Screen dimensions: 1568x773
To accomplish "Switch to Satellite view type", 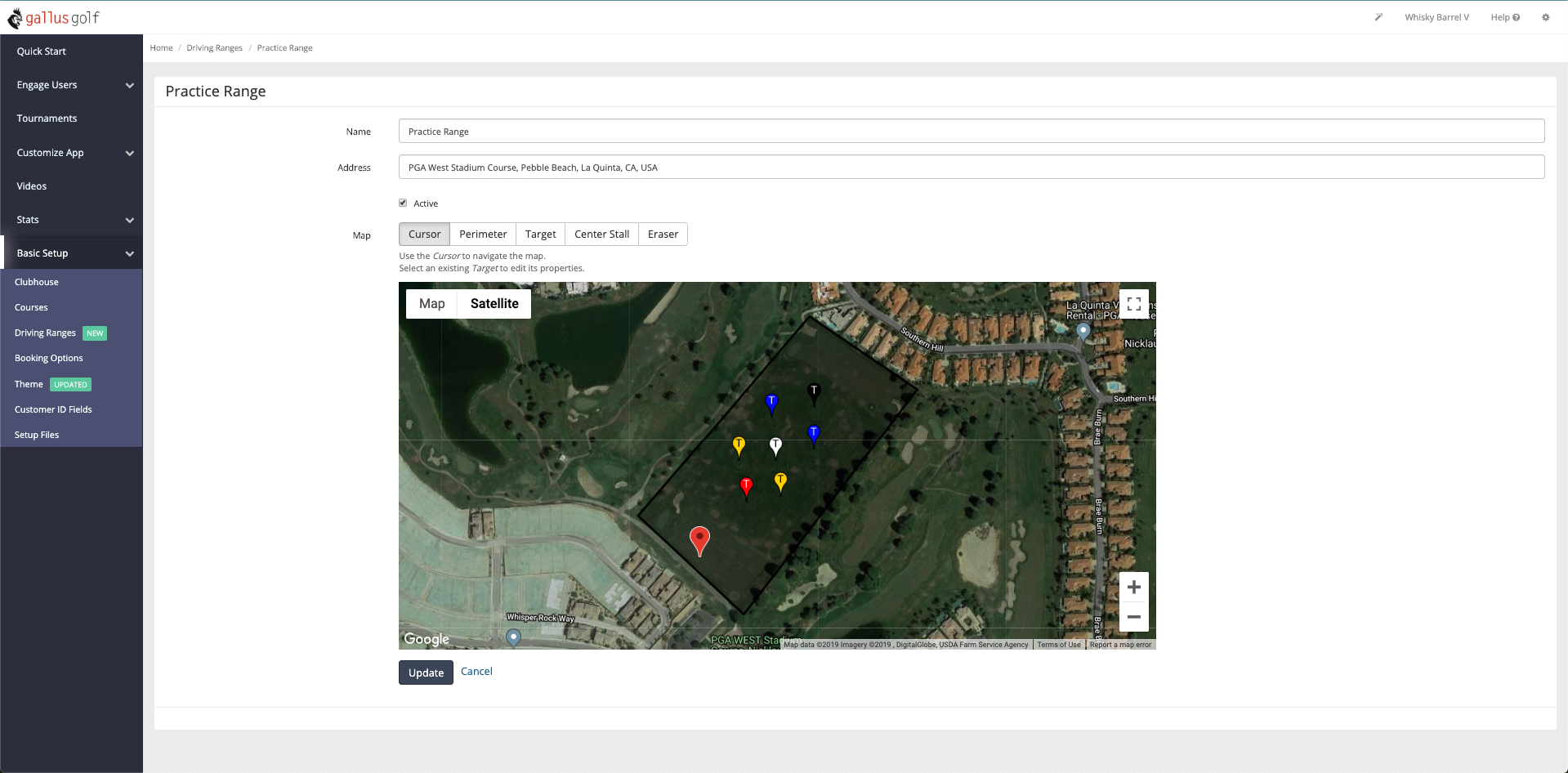I will click(x=494, y=304).
